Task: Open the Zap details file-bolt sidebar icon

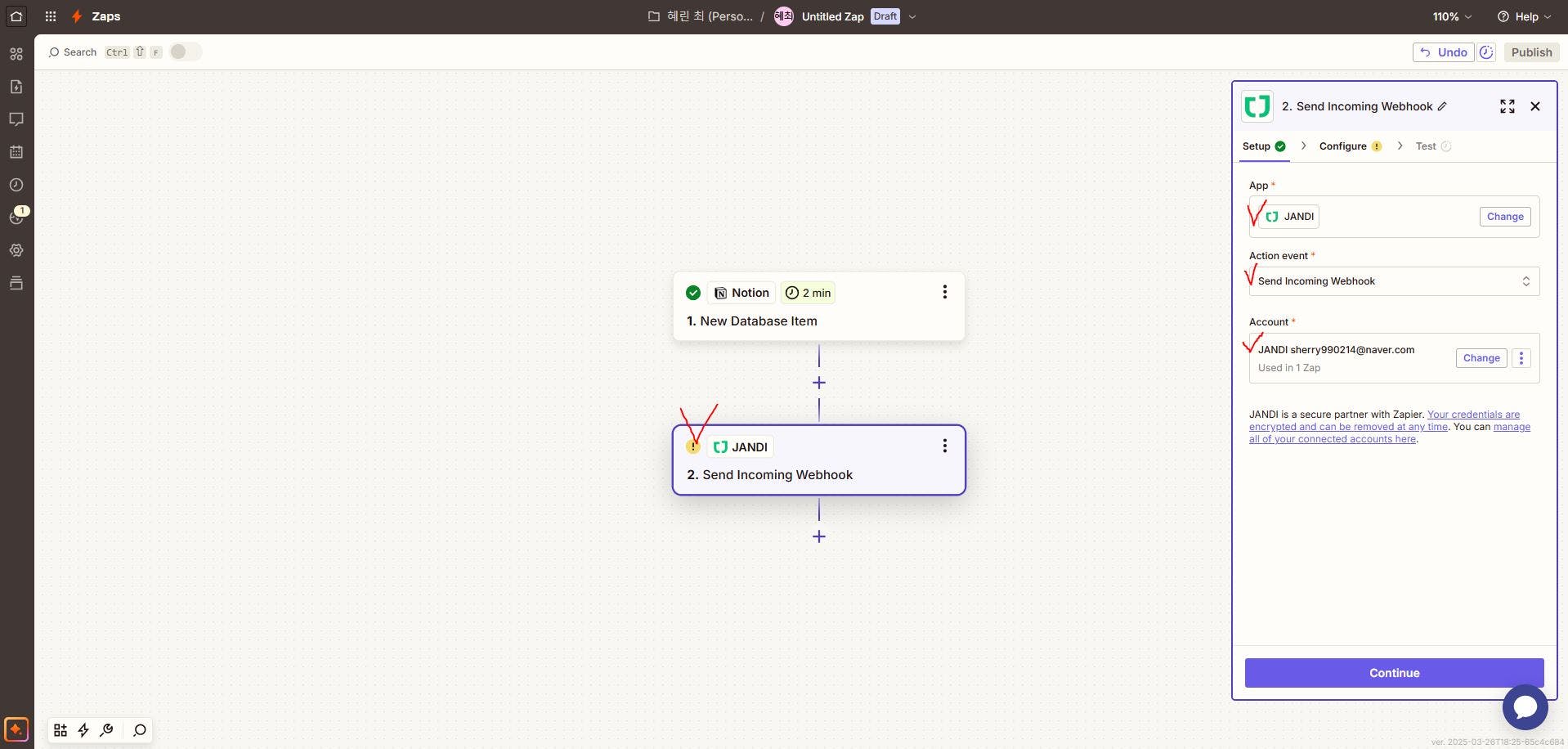Action: pos(16,87)
